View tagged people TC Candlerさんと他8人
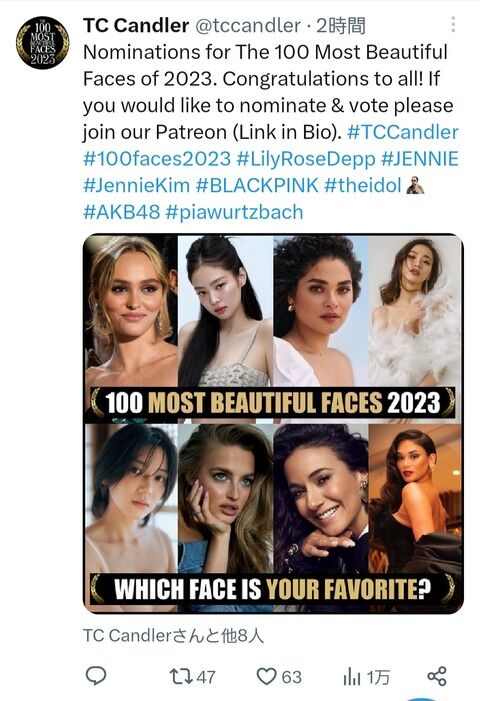 (x=173, y=635)
